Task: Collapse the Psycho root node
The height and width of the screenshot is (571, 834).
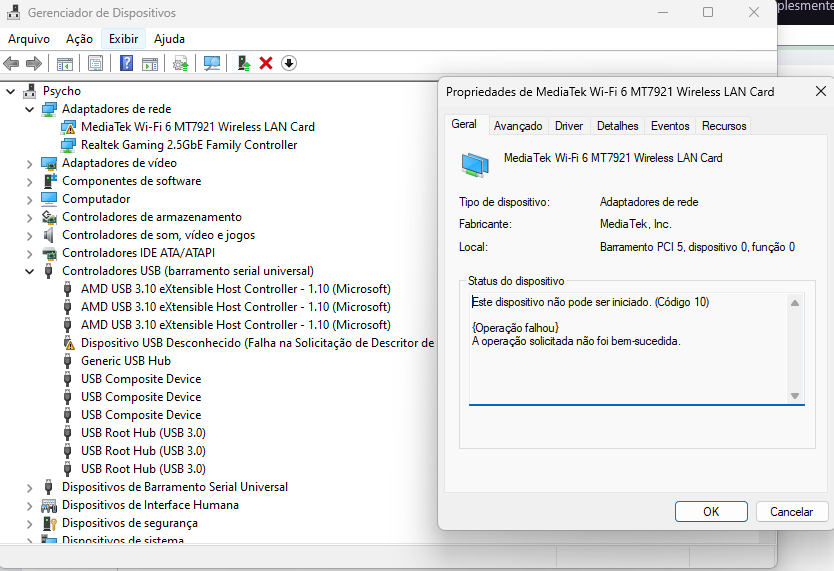Action: 11,91
